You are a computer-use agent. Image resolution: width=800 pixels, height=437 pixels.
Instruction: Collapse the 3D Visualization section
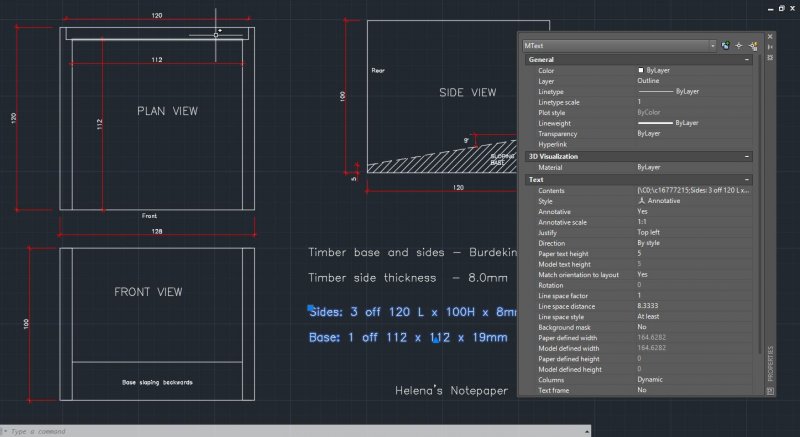(747, 156)
